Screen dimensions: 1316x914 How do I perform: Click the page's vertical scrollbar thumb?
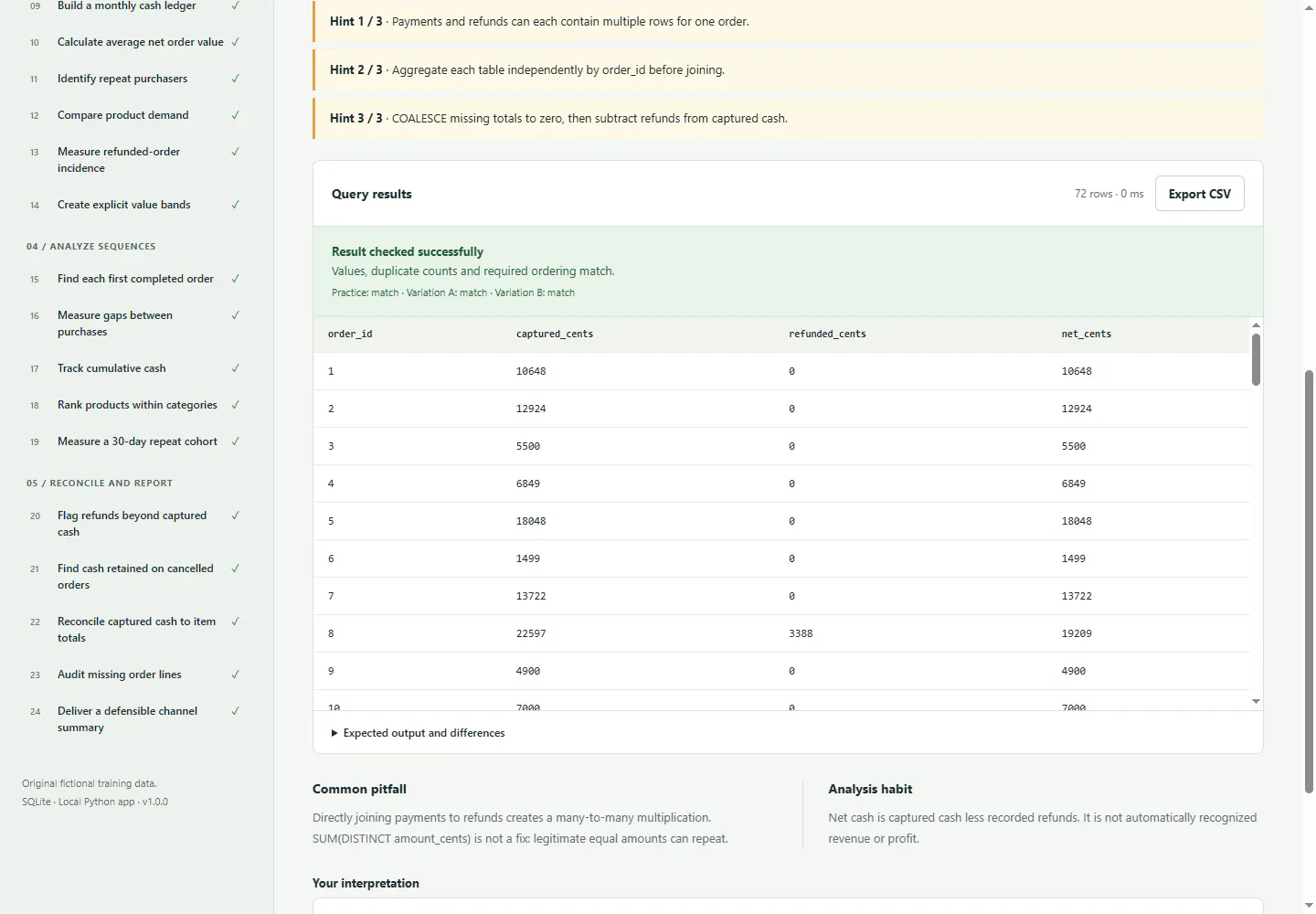click(1309, 581)
